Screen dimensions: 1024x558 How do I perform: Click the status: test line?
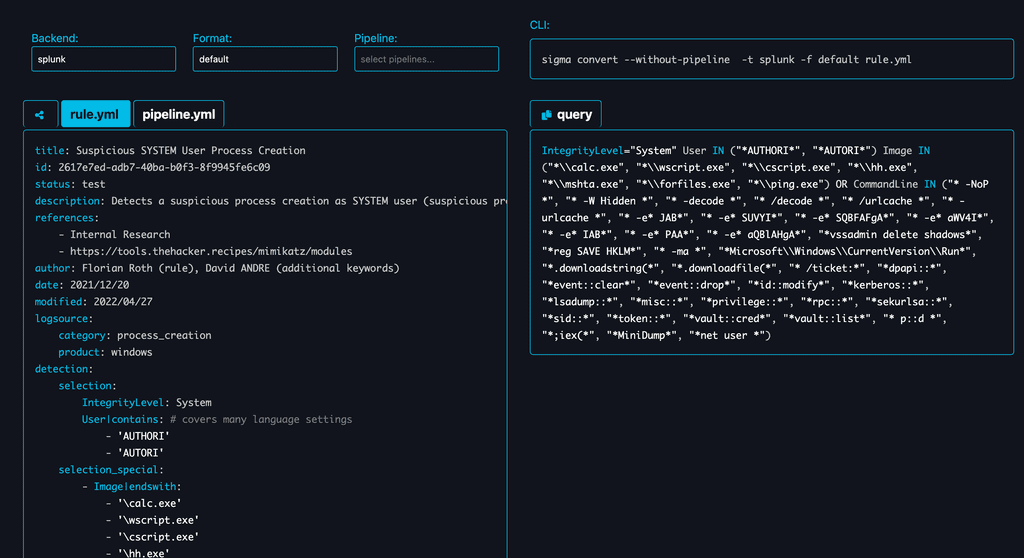coord(70,184)
